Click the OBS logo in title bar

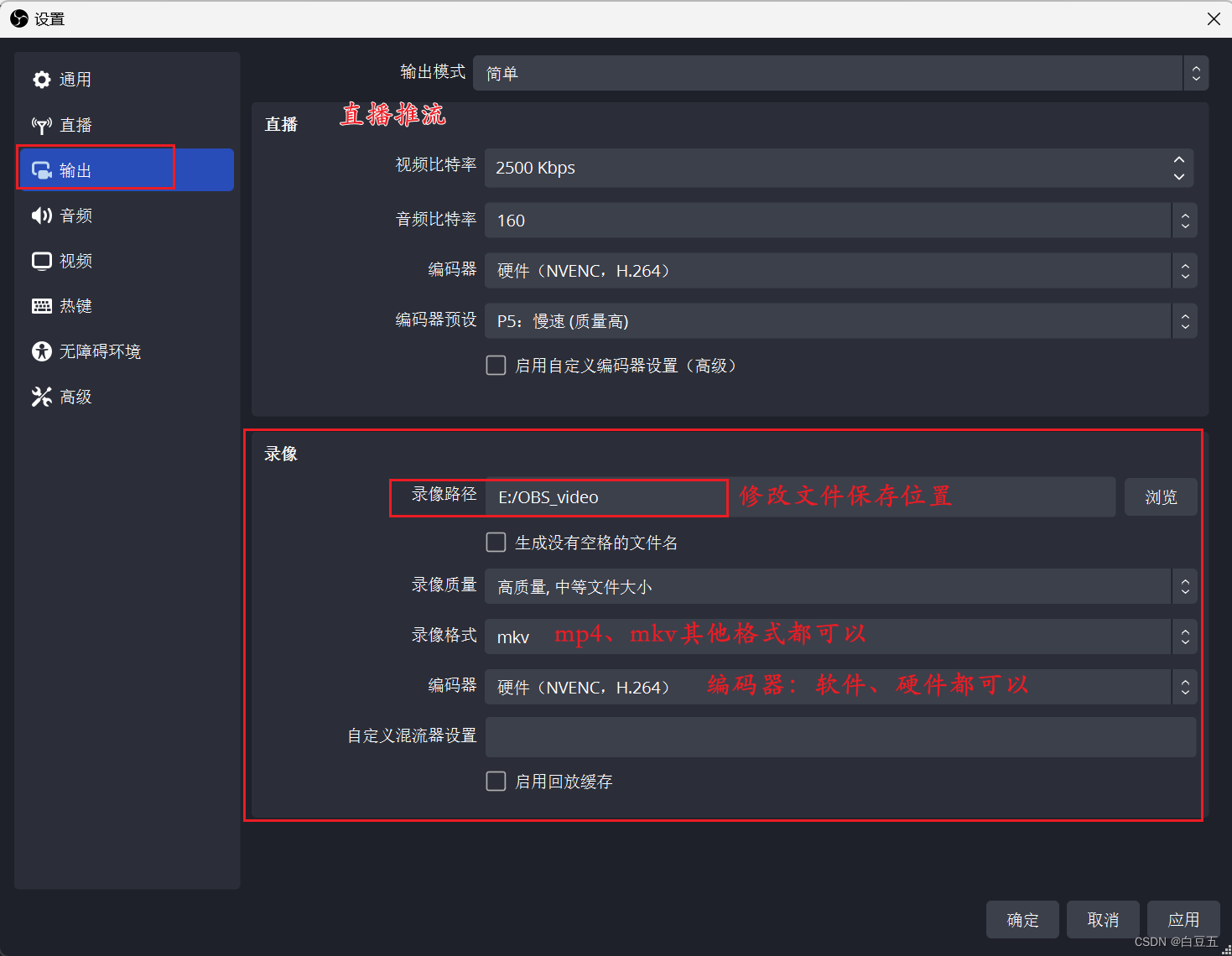(x=18, y=18)
